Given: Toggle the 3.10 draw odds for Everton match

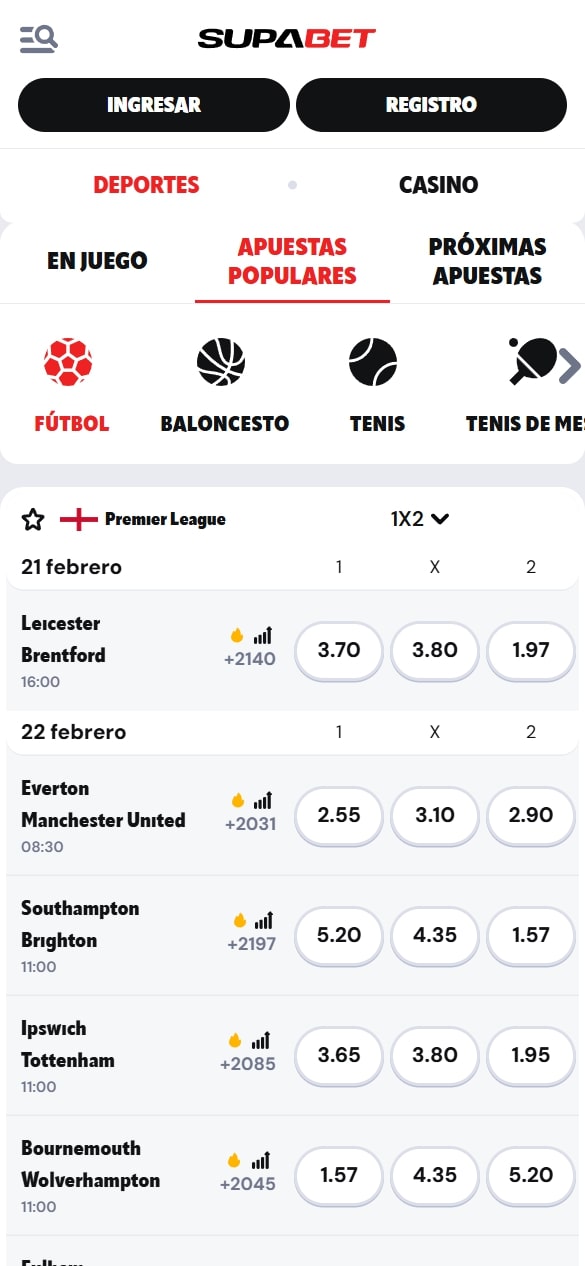Looking at the screenshot, I should tap(435, 816).
